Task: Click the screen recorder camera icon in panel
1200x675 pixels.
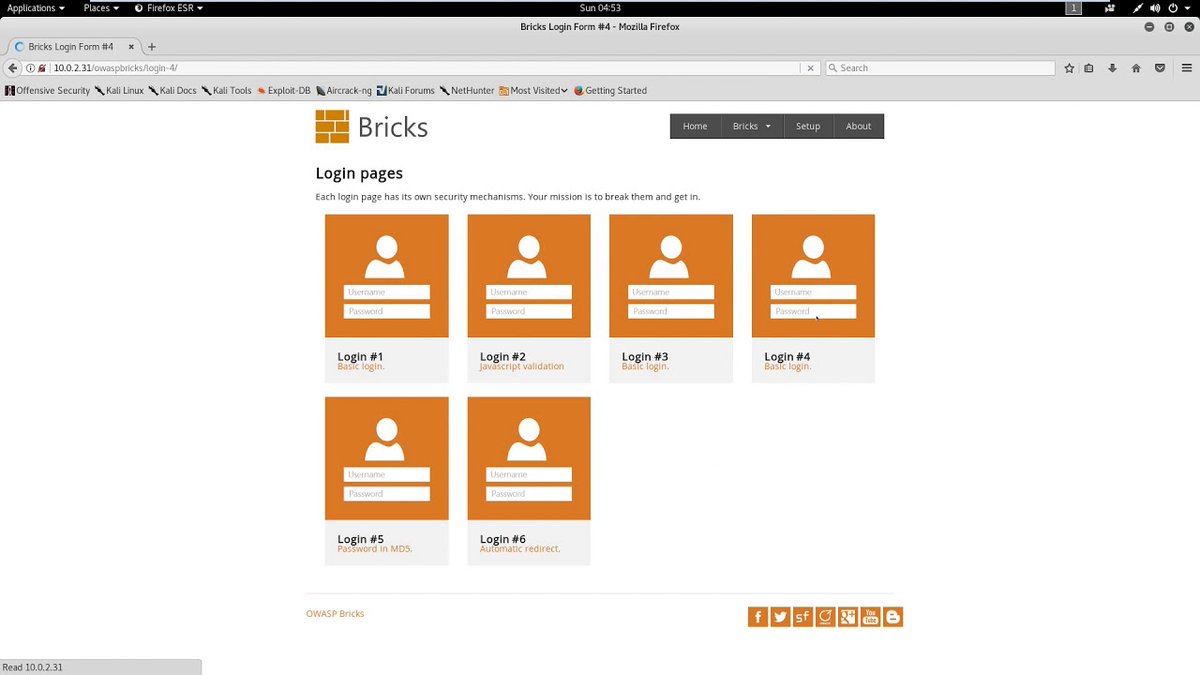Action: pyautogui.click(x=1110, y=8)
